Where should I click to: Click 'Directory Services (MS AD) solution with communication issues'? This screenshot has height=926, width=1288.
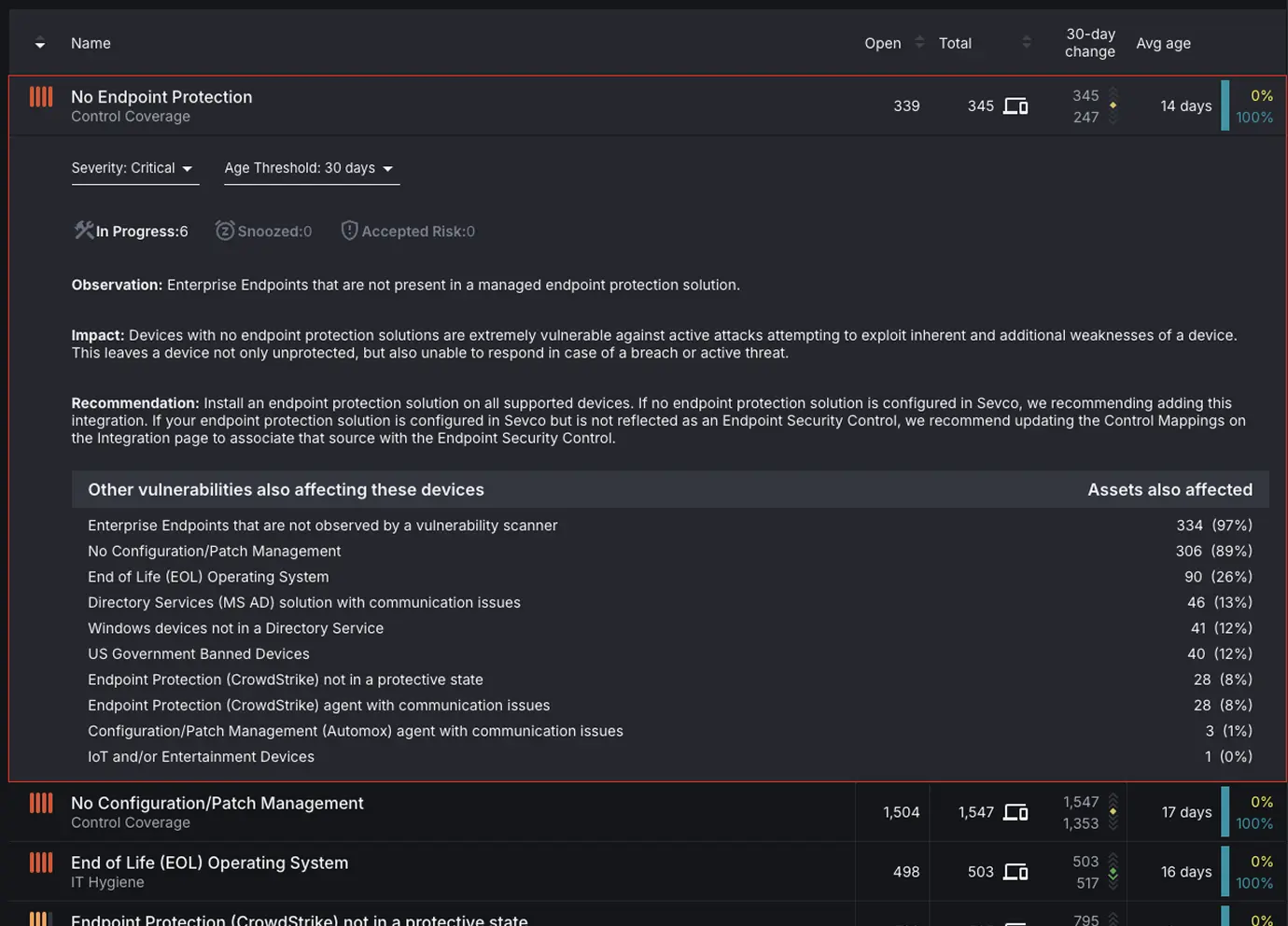pos(304,602)
